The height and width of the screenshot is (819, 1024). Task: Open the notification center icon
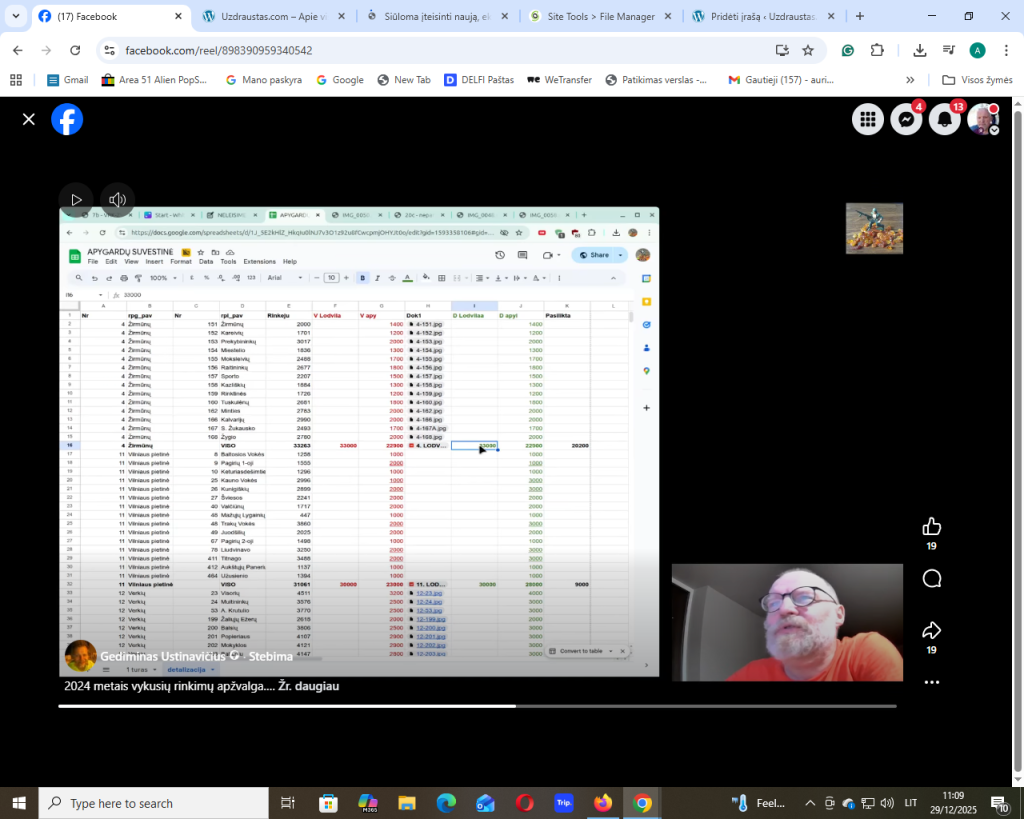point(999,804)
